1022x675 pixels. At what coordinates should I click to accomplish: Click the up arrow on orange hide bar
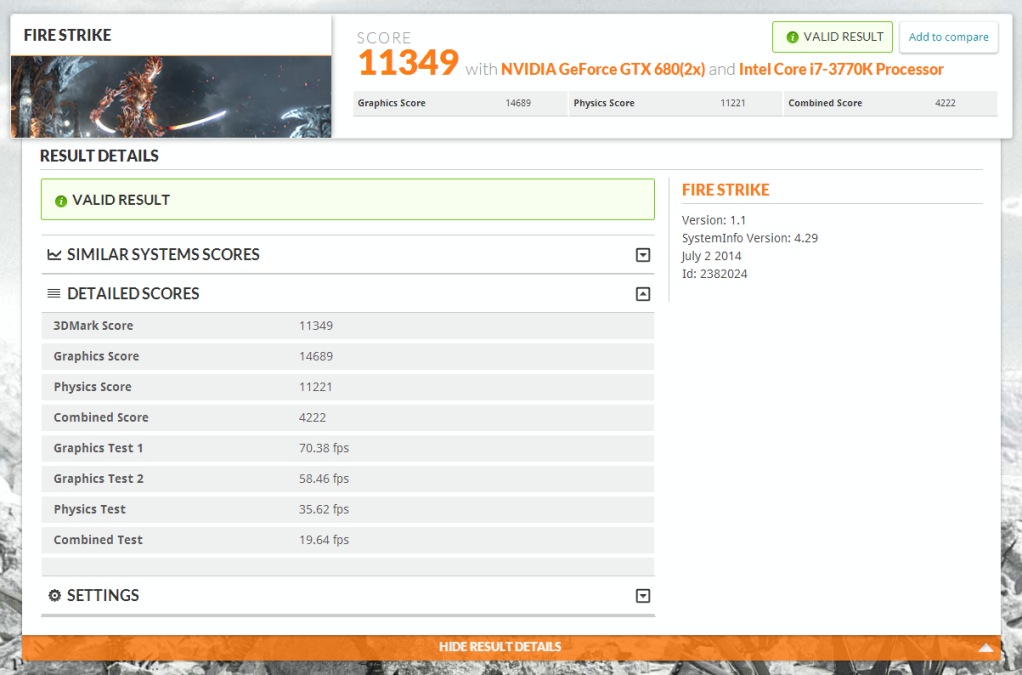pos(985,648)
